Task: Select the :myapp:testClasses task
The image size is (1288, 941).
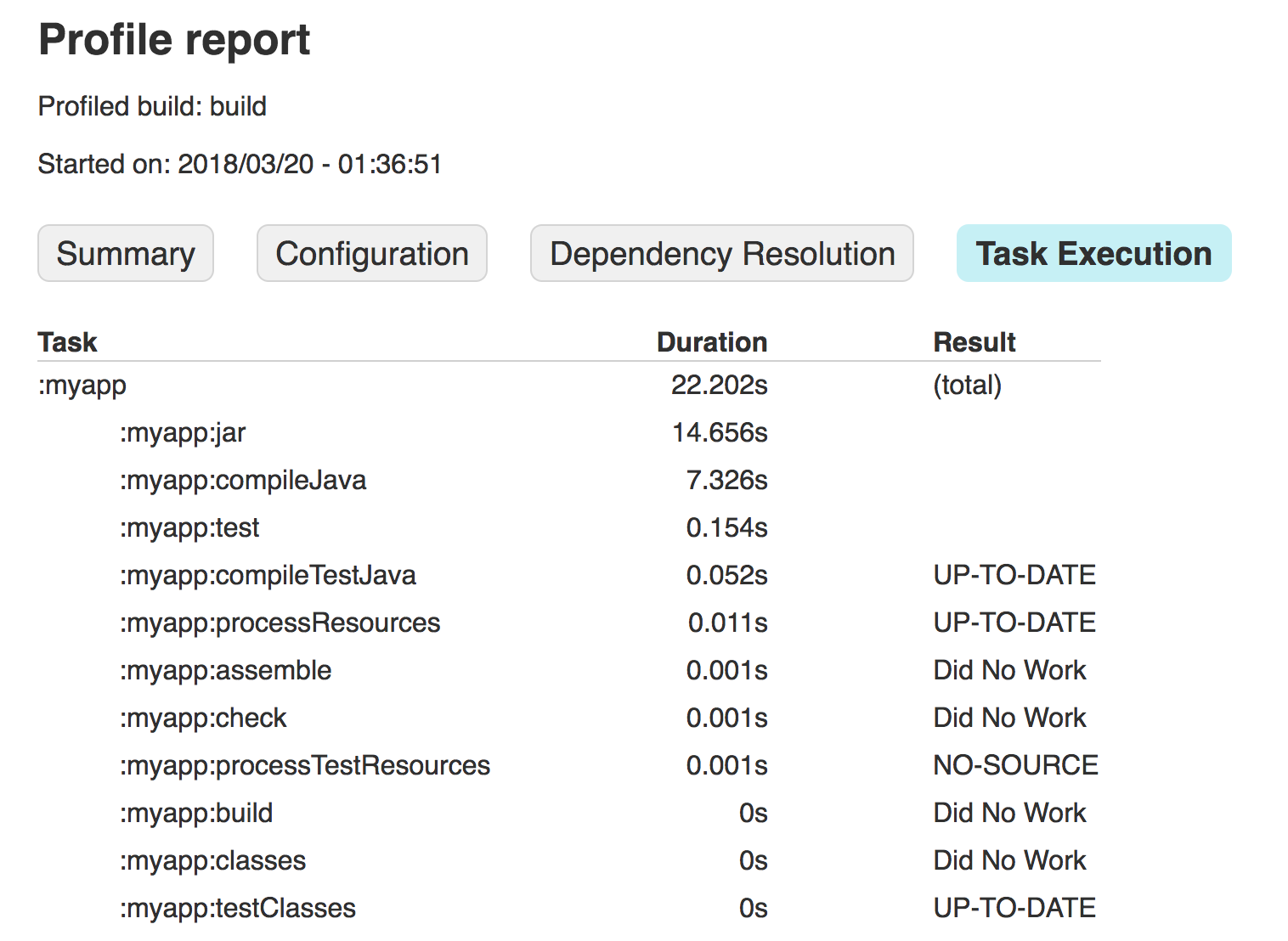Action: [238, 909]
